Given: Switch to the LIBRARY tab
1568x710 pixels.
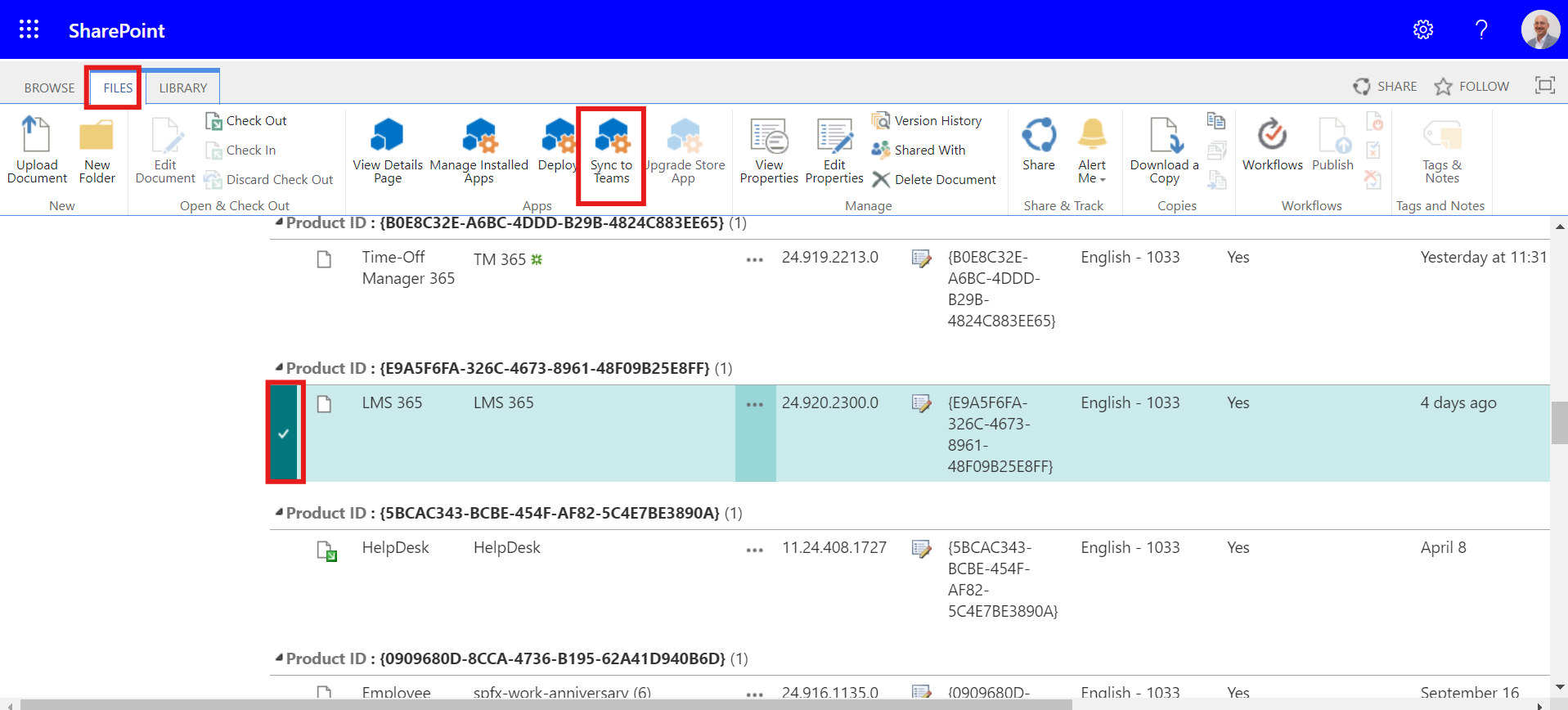Looking at the screenshot, I should 183,88.
